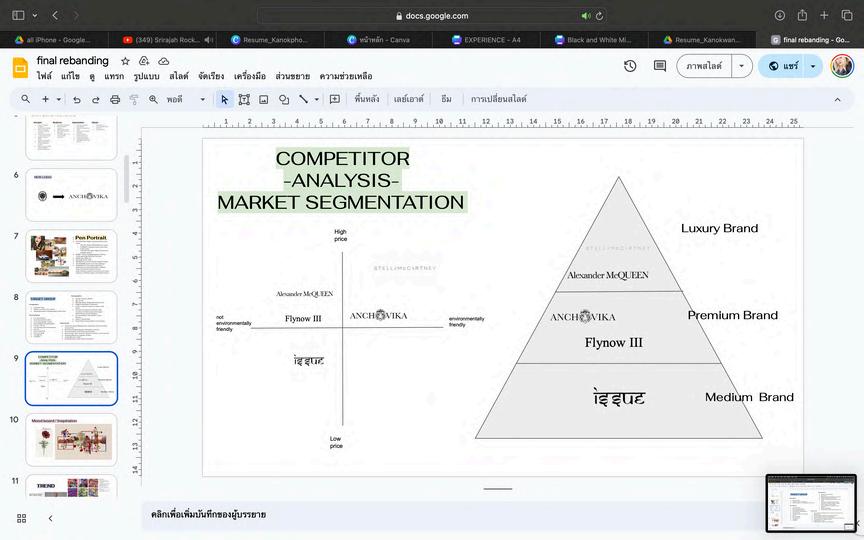Screen dimensions: 864x540
Task: Click the แชร์ share button
Action: [x=782, y=66]
